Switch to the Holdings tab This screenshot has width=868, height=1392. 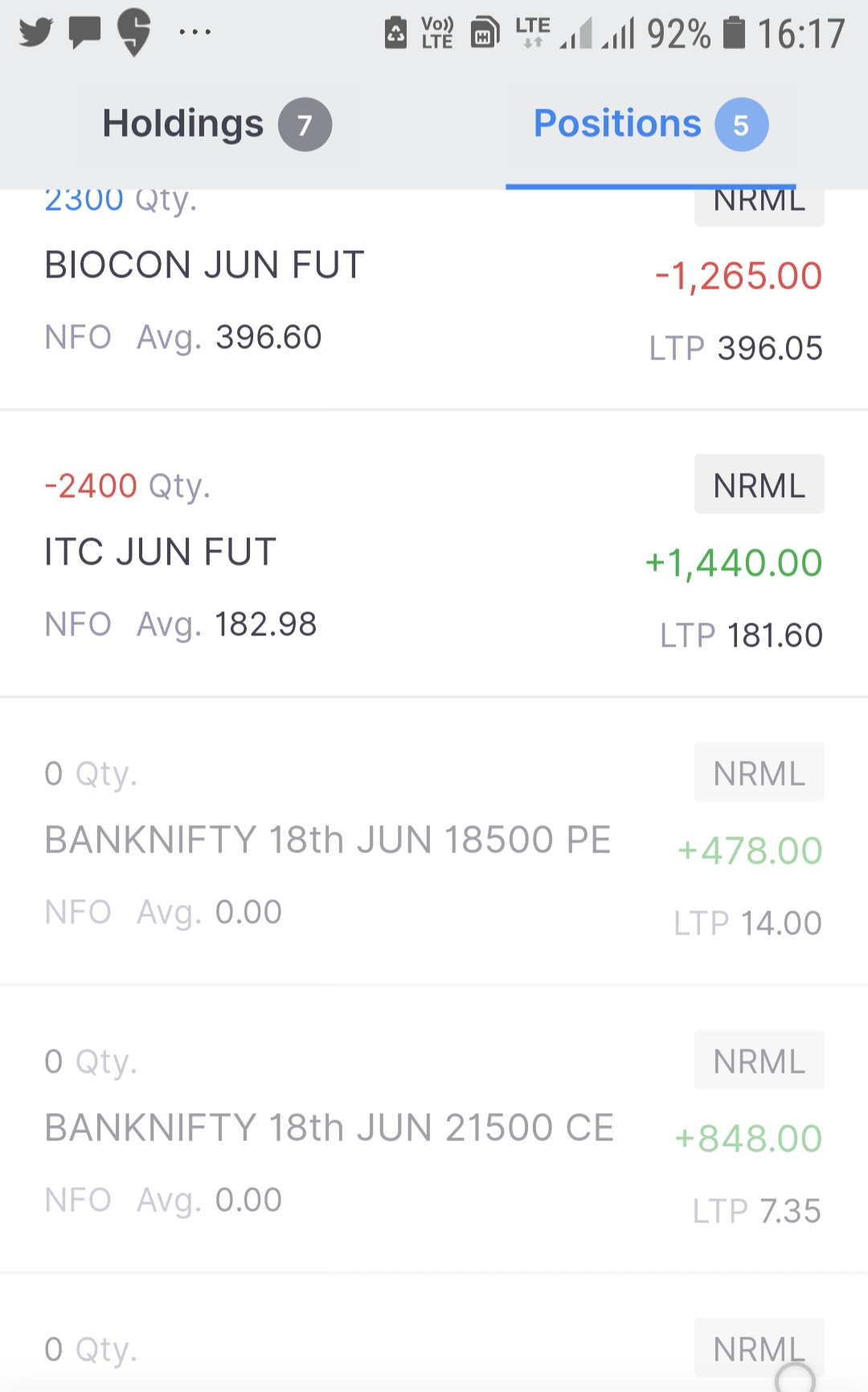183,124
